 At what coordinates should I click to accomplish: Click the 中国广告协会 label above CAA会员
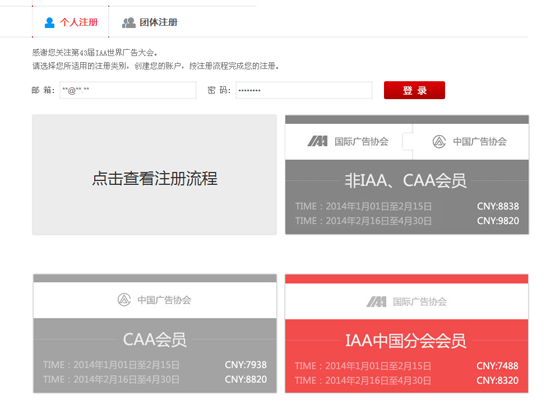pos(164,300)
